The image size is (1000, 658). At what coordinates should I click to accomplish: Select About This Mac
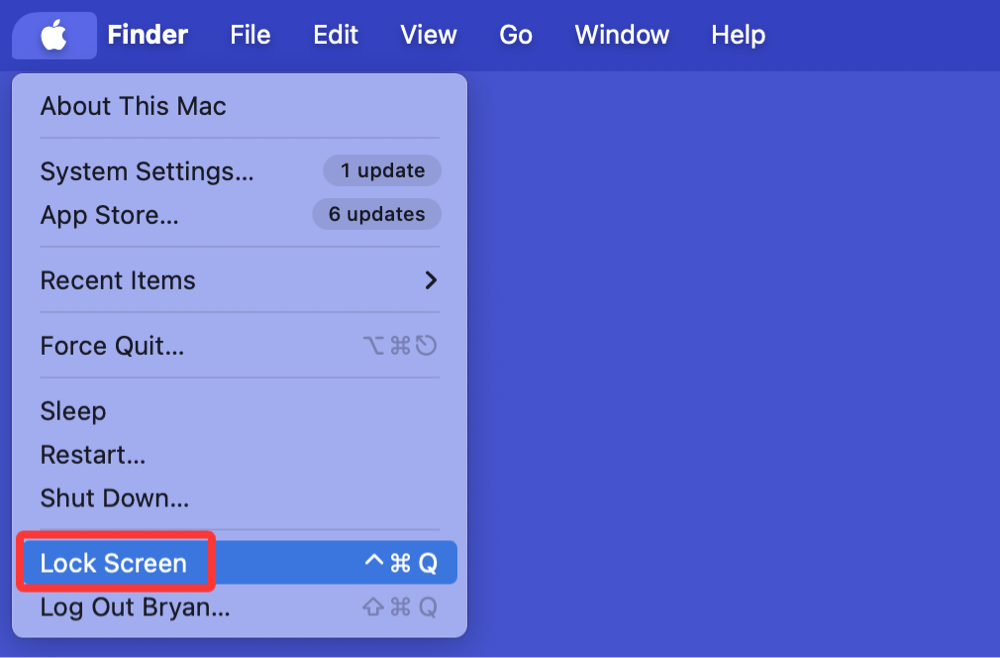click(x=240, y=106)
